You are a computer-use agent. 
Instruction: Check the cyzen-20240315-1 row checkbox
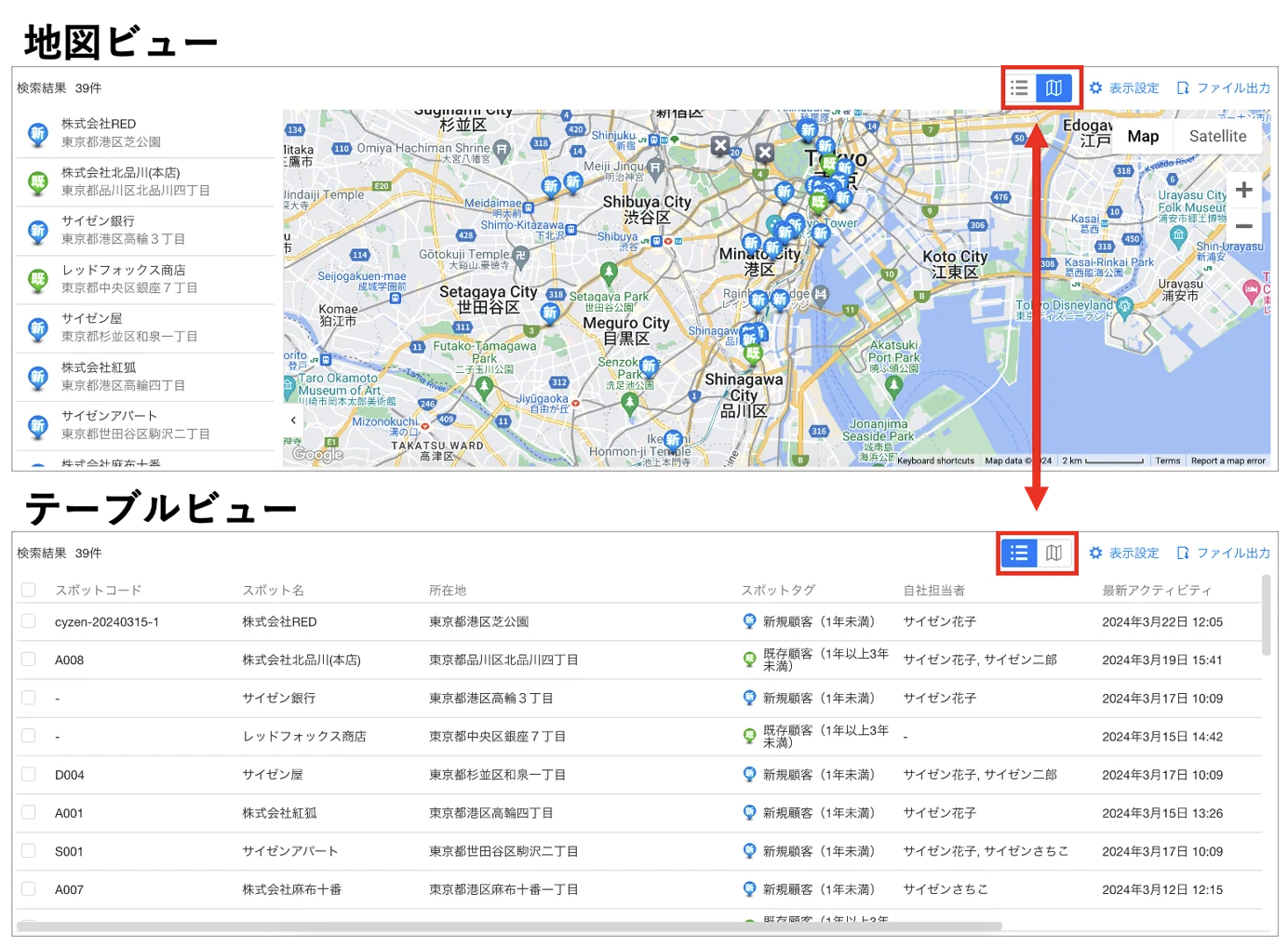pyautogui.click(x=28, y=621)
